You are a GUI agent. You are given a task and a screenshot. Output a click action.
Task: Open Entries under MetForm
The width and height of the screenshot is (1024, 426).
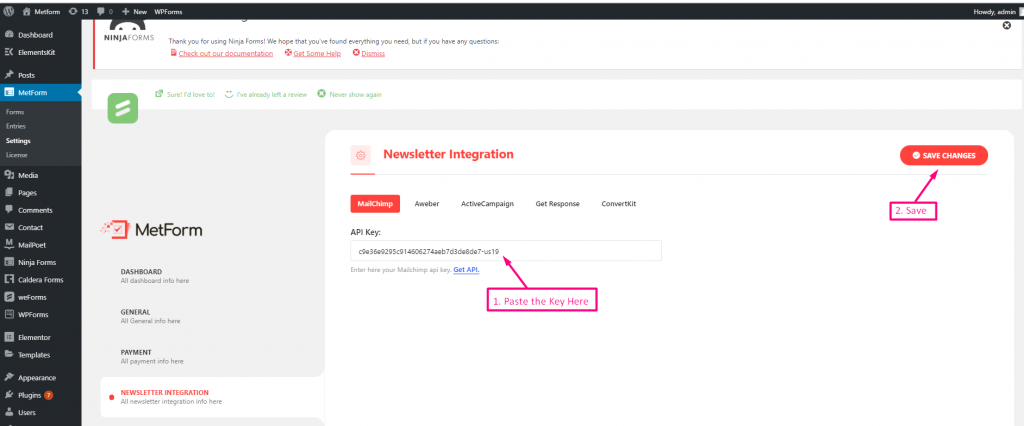[16, 126]
